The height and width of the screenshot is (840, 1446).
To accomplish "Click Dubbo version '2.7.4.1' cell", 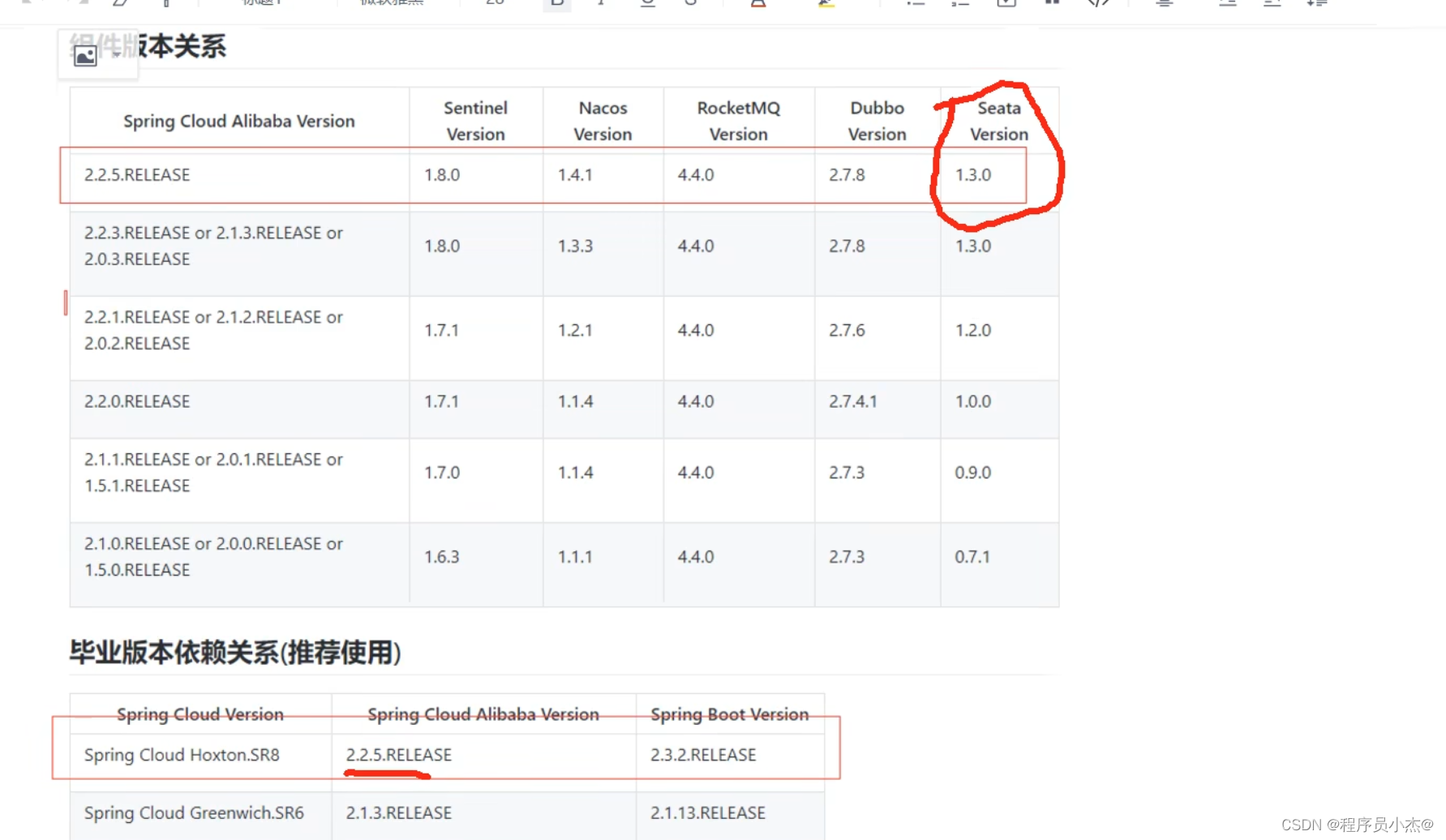I will pyautogui.click(x=853, y=401).
